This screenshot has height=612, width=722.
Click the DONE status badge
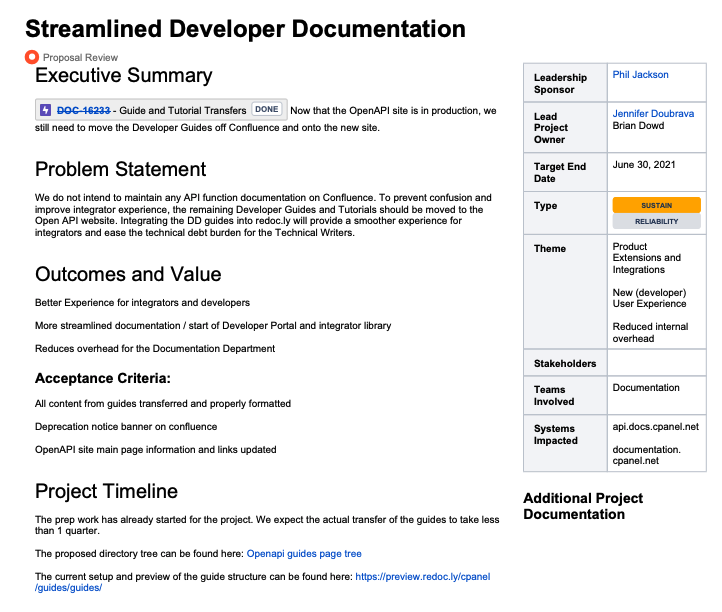pos(266,110)
